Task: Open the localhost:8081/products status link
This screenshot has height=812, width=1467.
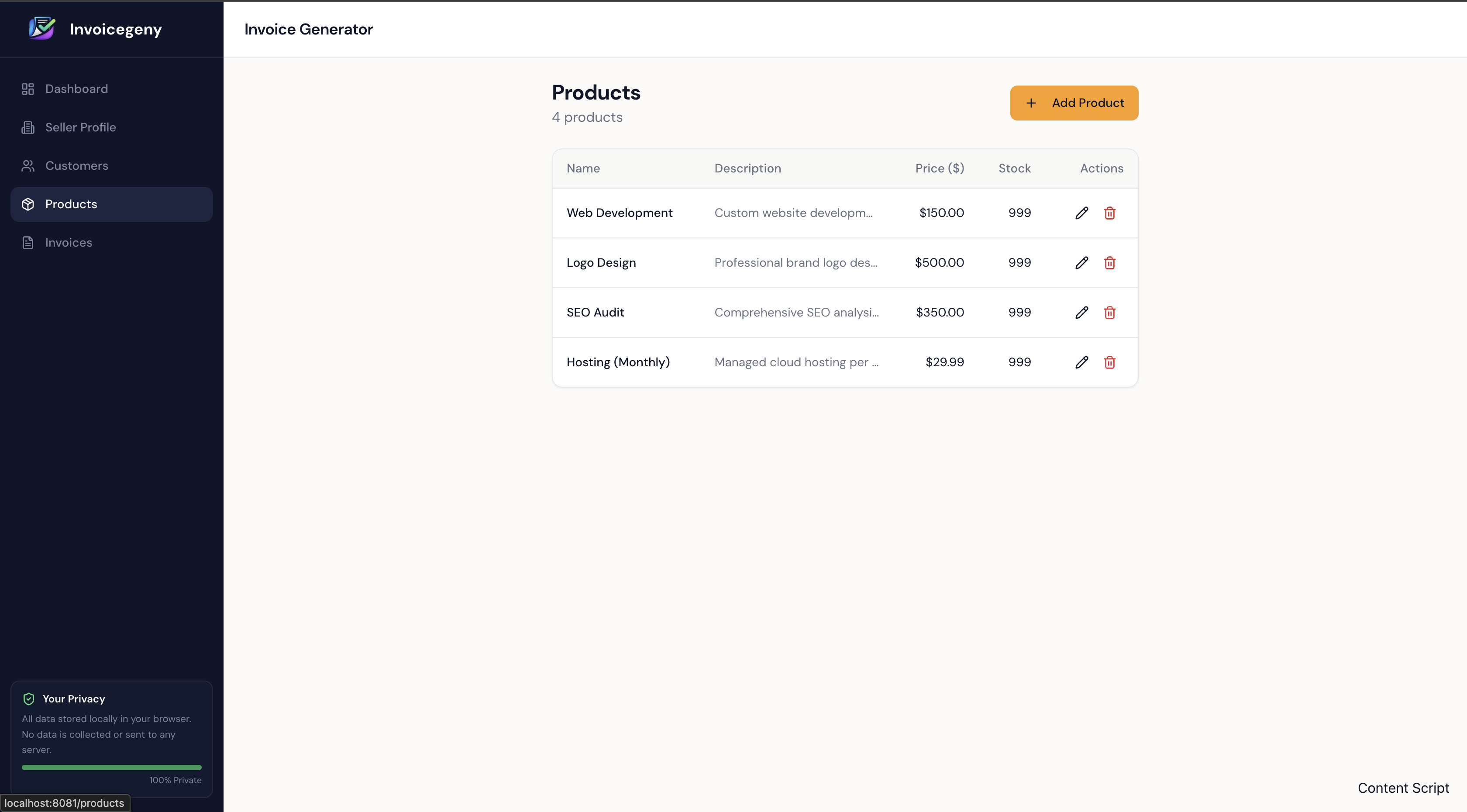Action: tap(65, 803)
